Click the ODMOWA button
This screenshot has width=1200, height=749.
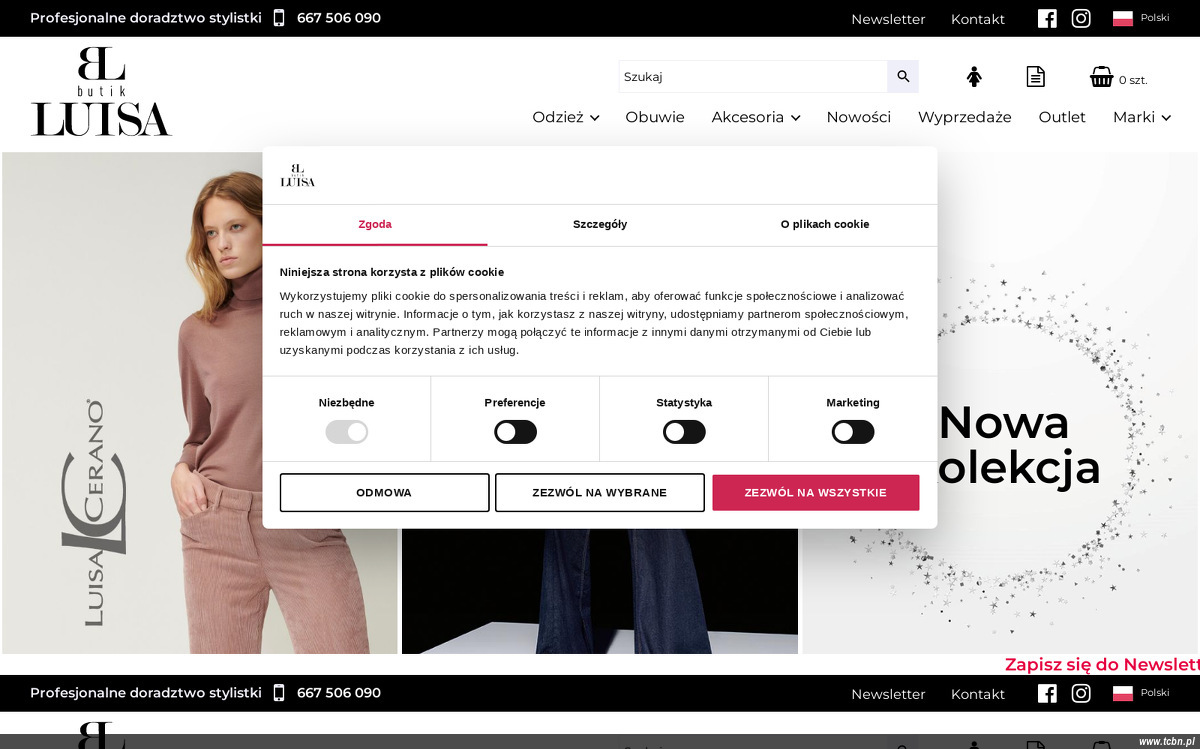point(384,493)
